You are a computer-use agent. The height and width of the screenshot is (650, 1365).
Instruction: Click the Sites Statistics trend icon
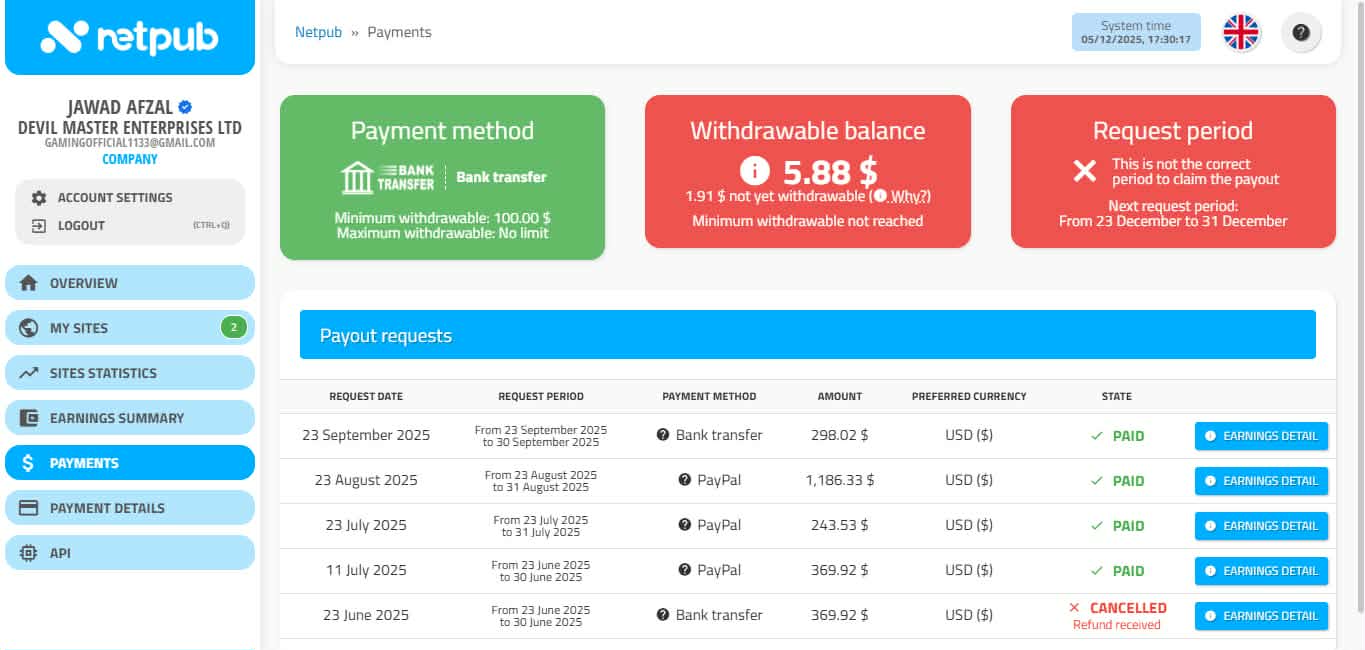[x=29, y=373]
